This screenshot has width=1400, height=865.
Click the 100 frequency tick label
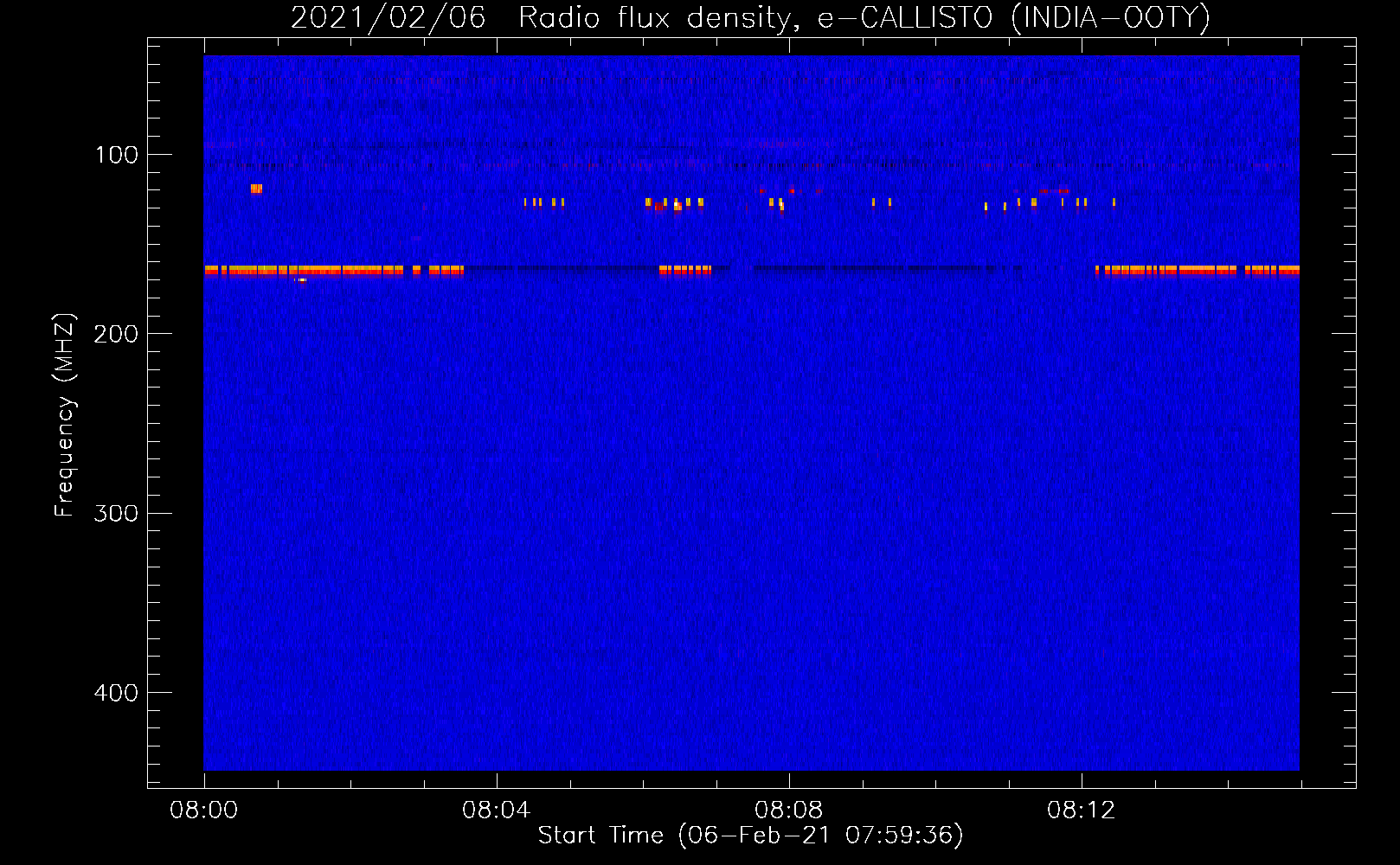117,155
